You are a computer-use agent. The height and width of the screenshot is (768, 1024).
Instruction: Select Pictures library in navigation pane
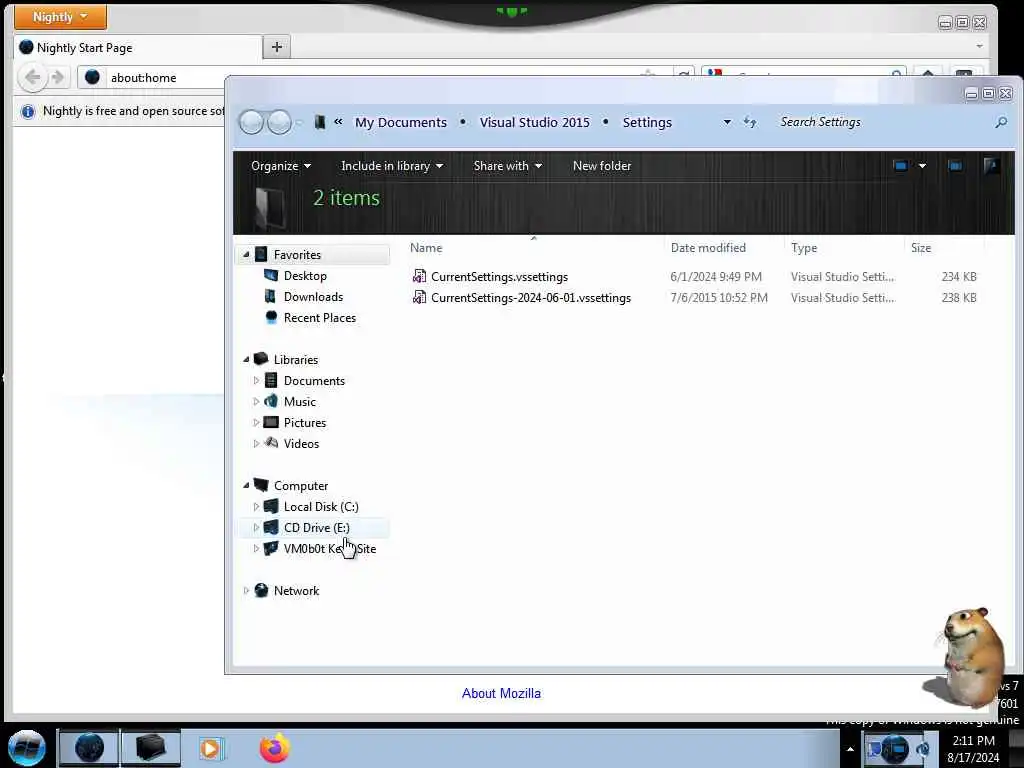[305, 423]
